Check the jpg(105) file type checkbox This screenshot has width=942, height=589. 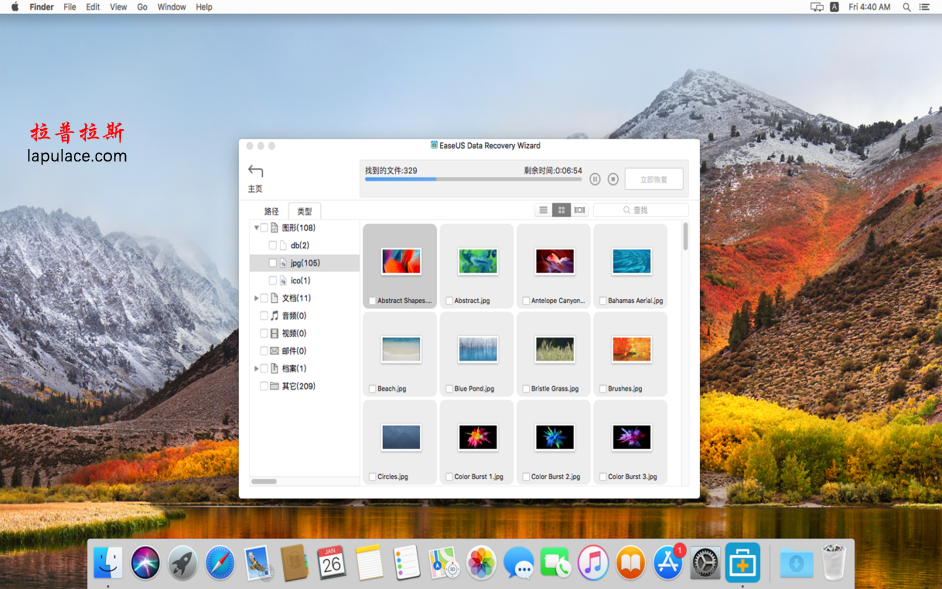pos(273,263)
